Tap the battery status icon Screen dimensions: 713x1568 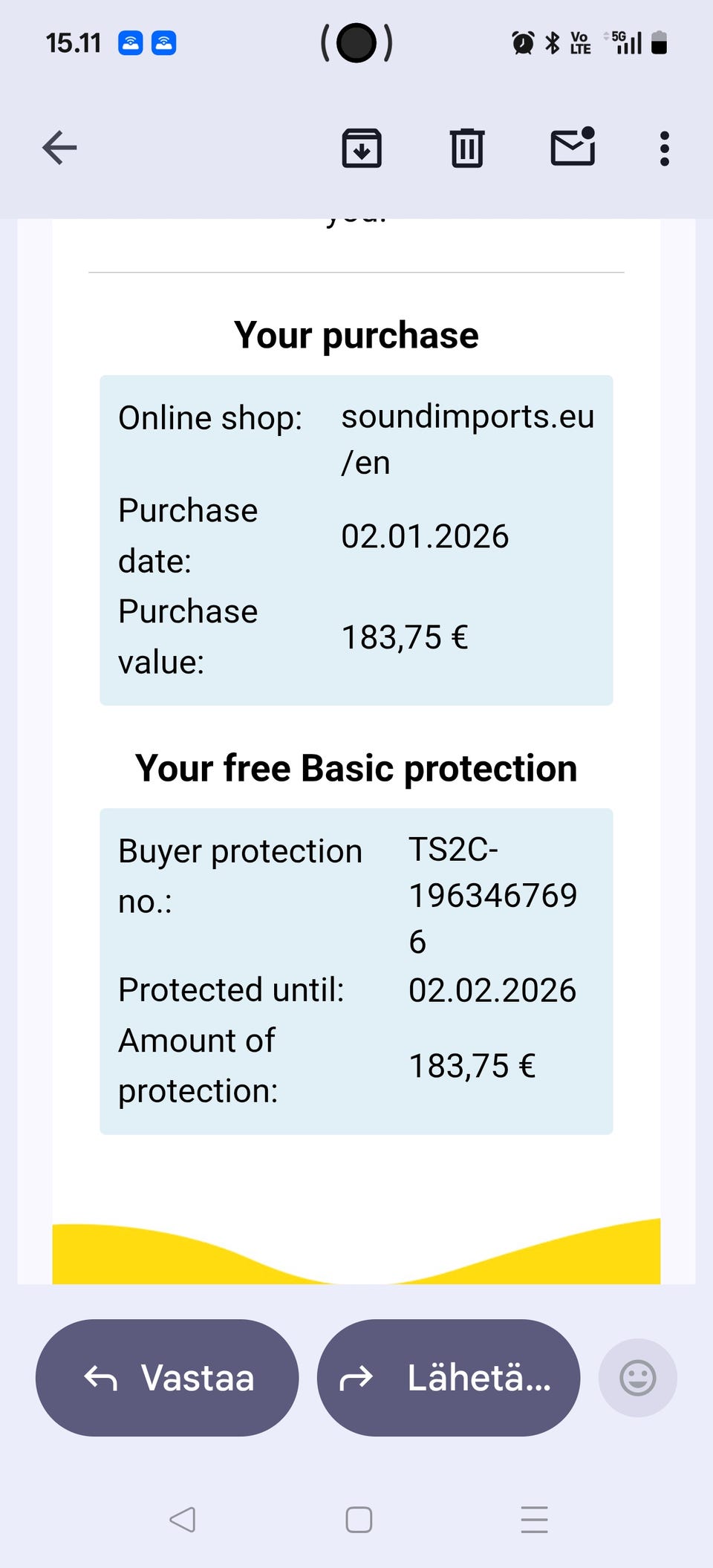tap(659, 43)
